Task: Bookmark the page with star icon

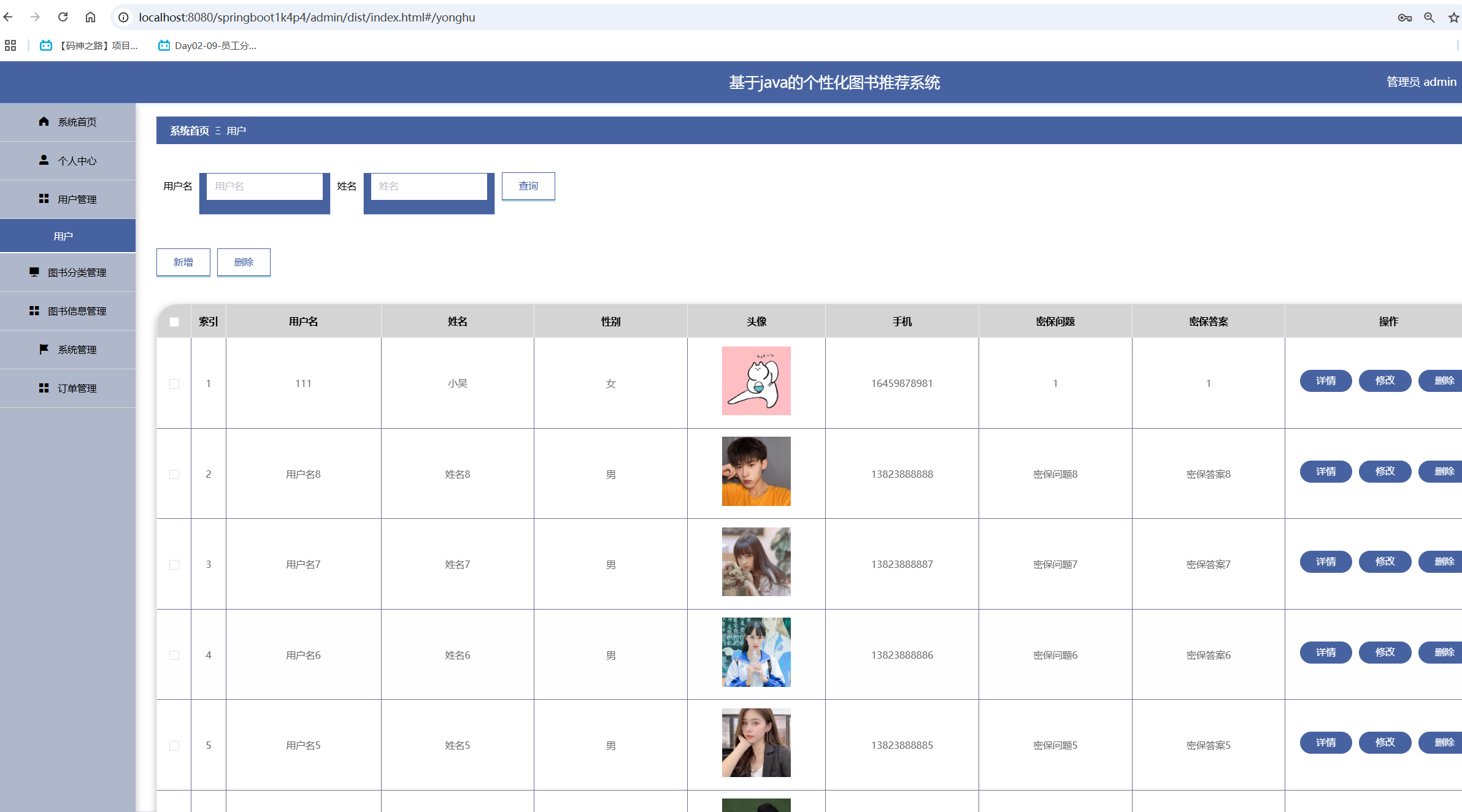Action: click(1453, 18)
